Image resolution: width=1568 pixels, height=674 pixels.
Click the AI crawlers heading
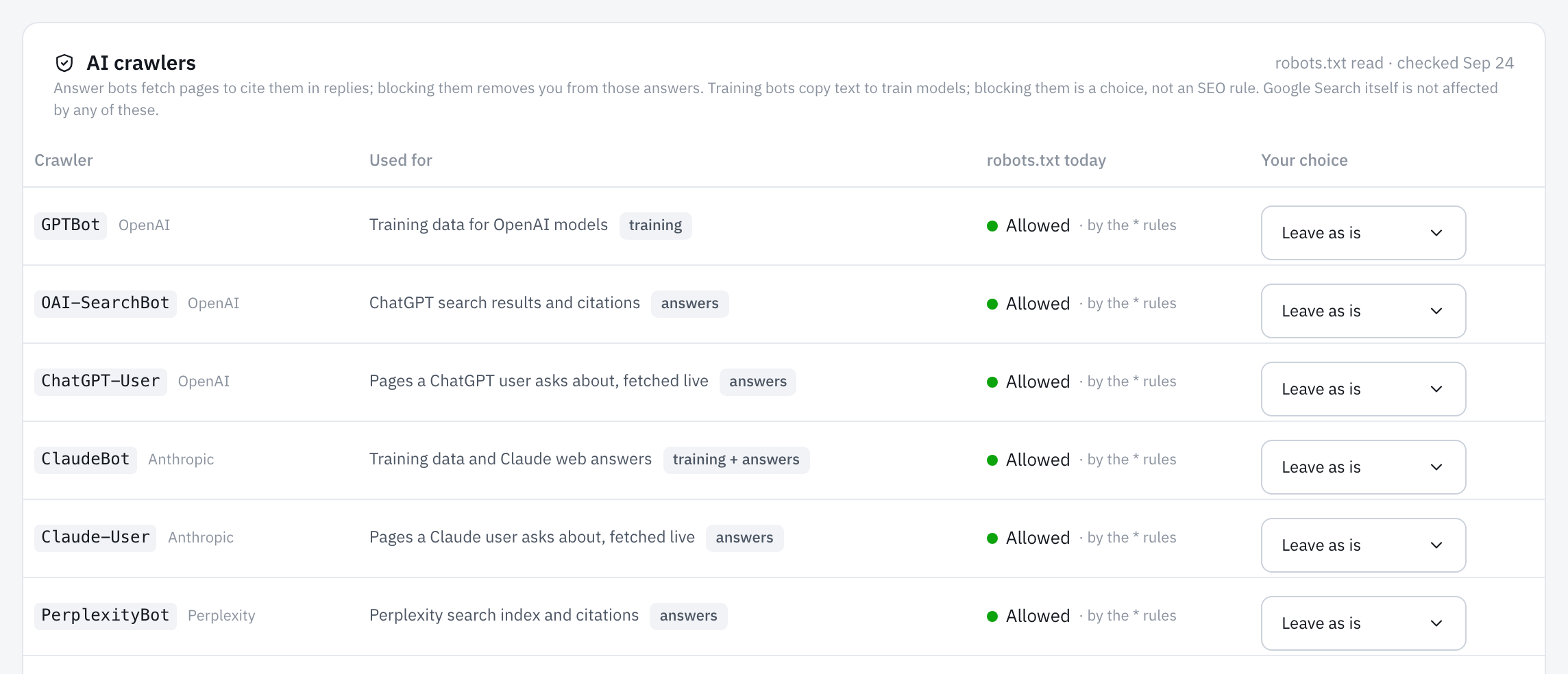coord(141,63)
